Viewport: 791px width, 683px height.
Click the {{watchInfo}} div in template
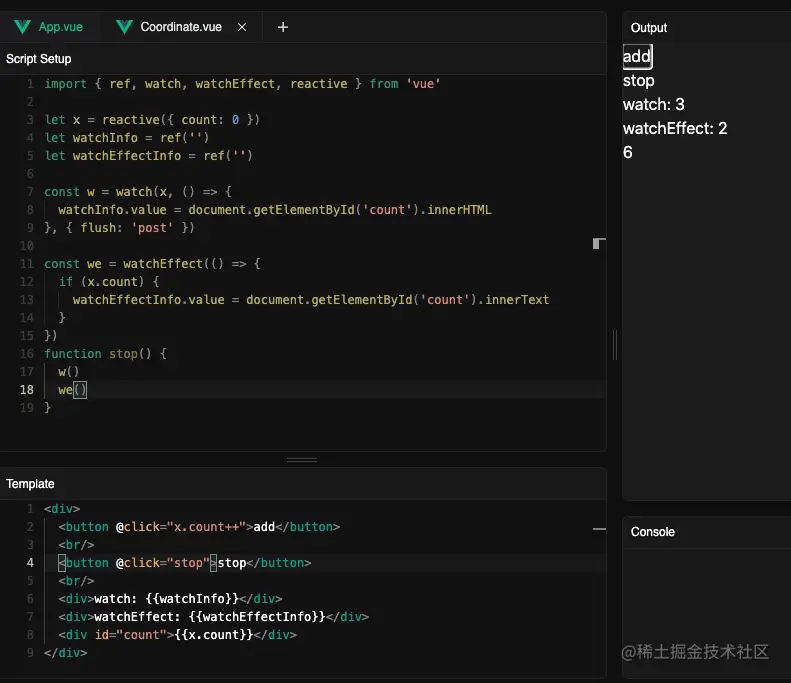170,599
